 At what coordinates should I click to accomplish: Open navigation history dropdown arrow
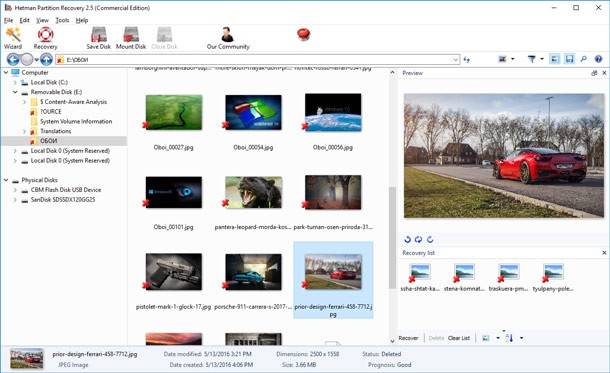[36, 60]
